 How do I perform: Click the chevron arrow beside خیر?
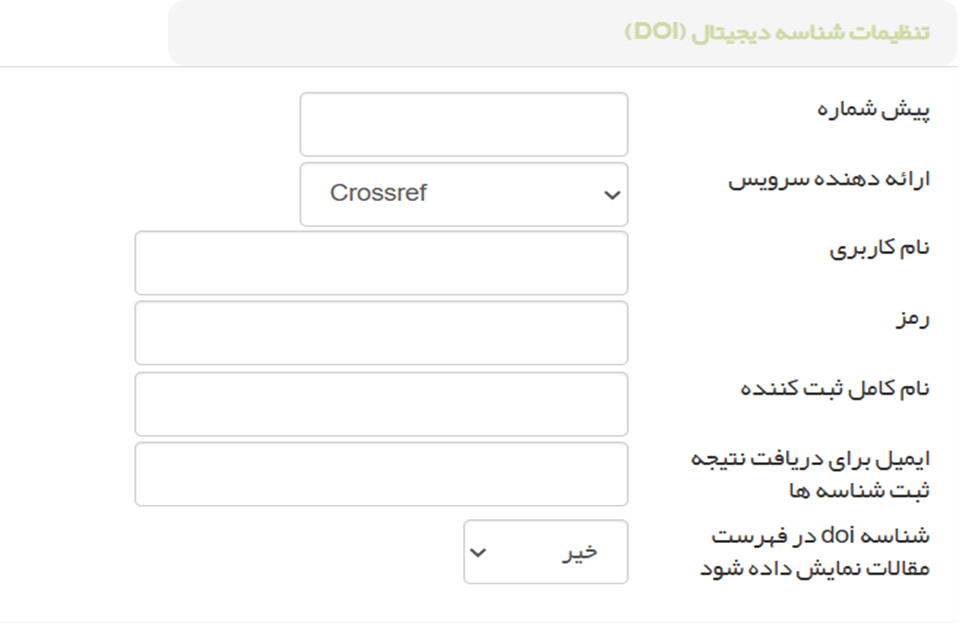(478, 552)
